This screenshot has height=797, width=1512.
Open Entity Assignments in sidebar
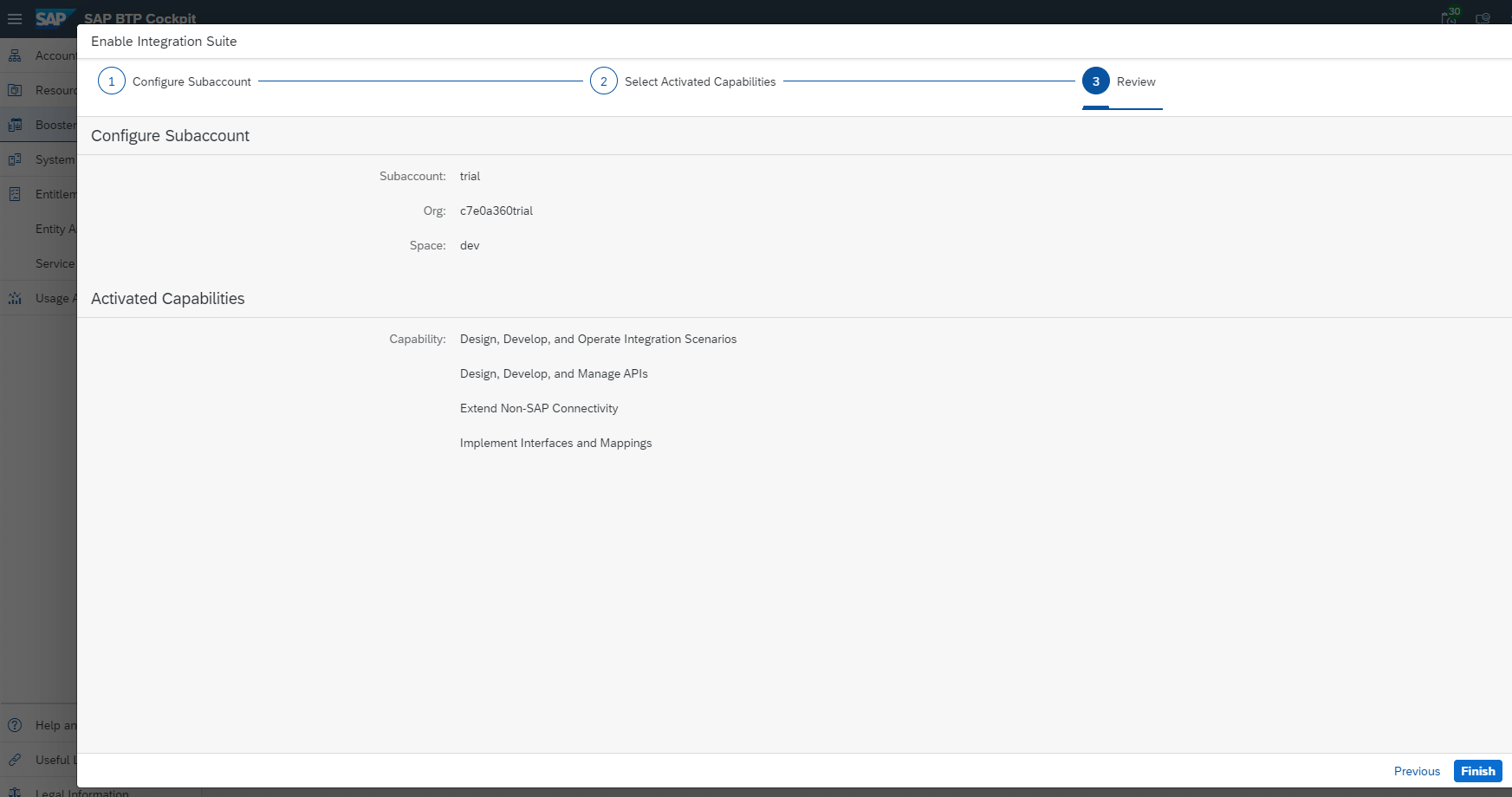tap(55, 229)
